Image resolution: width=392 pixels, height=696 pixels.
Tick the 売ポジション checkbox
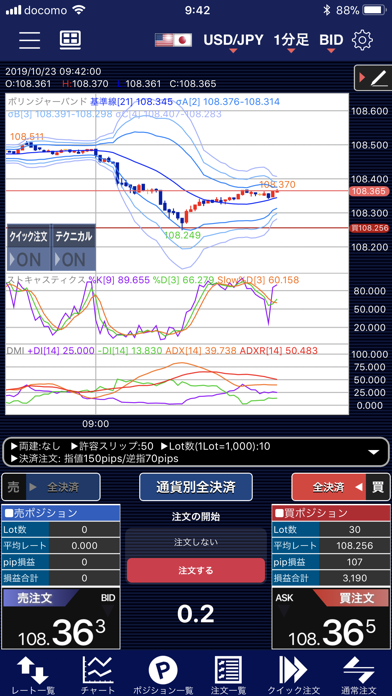8,513
